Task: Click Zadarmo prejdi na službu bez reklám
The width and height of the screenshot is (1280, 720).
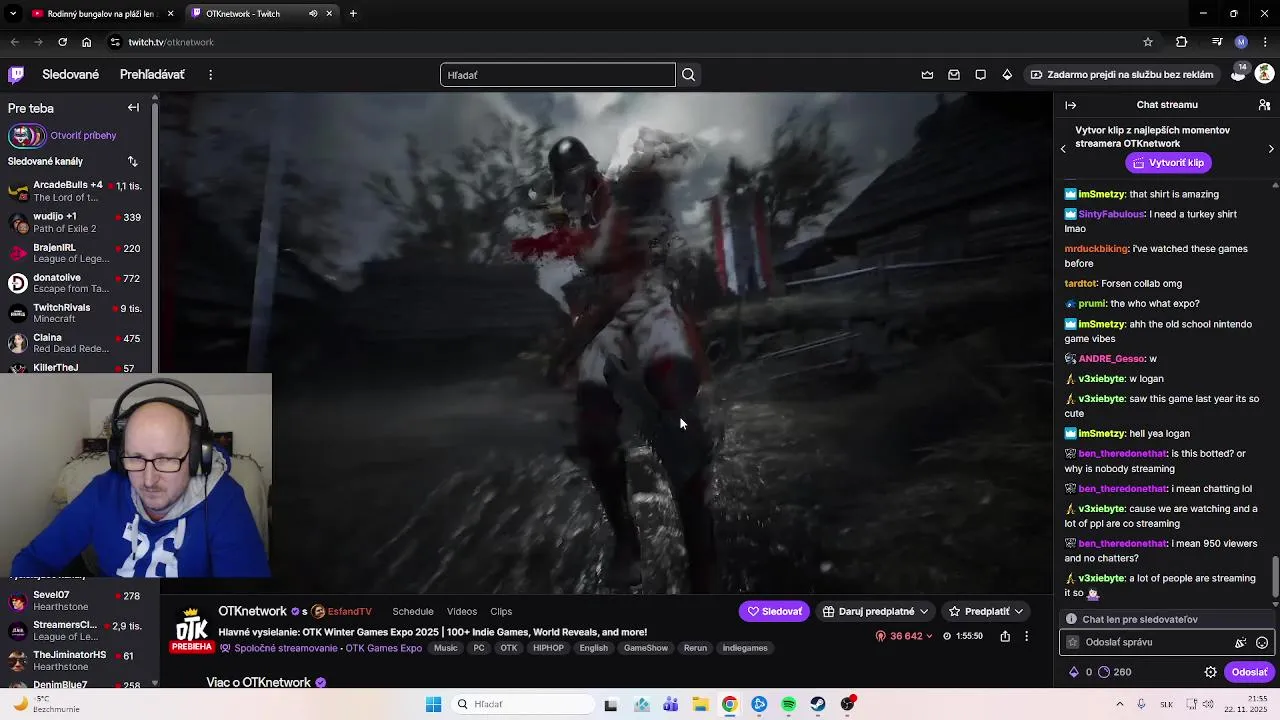Action: coord(1121,75)
